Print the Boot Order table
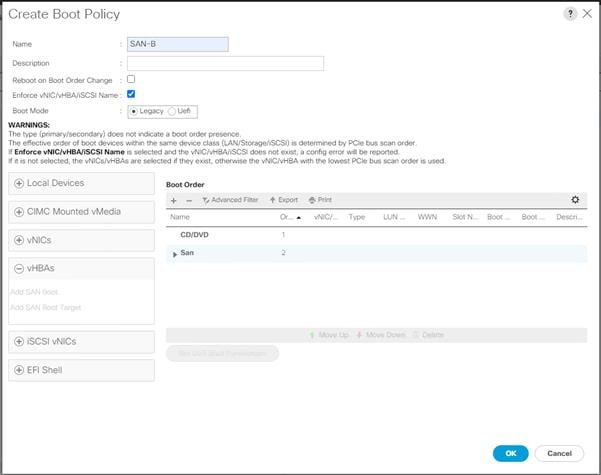 (x=320, y=200)
